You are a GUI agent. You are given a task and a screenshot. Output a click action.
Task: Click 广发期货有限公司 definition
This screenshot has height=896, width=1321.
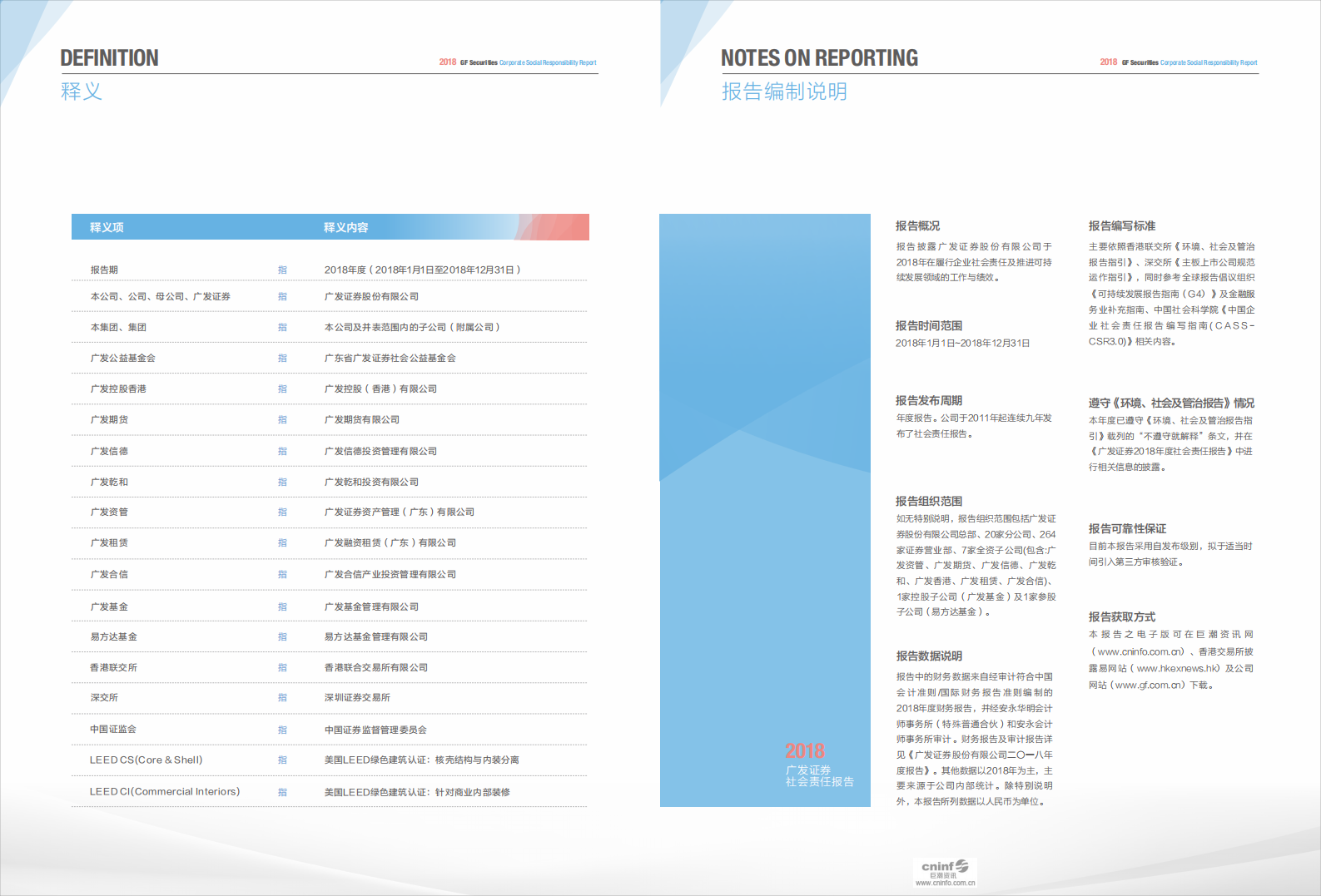[x=362, y=419]
